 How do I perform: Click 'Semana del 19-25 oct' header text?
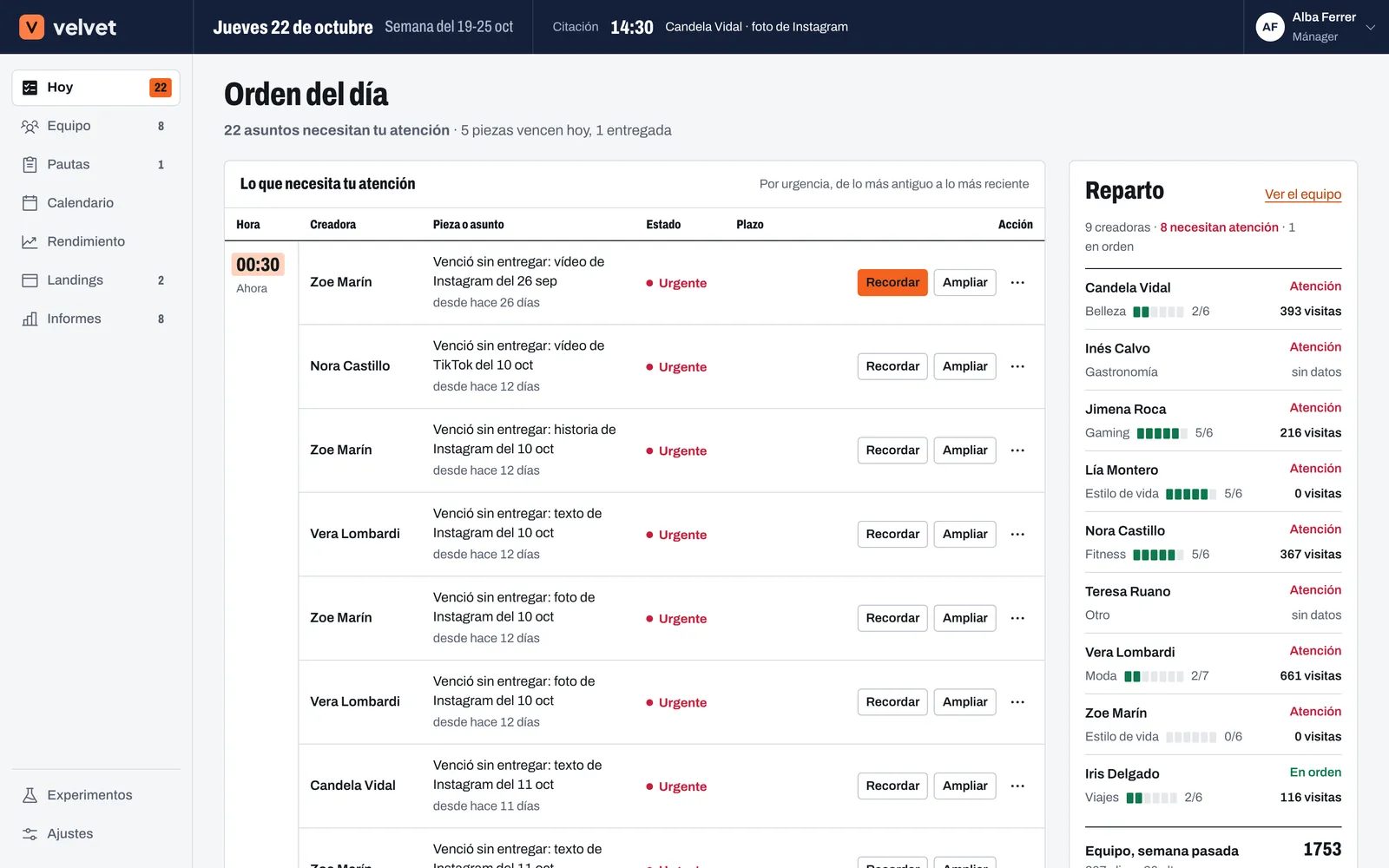point(449,27)
